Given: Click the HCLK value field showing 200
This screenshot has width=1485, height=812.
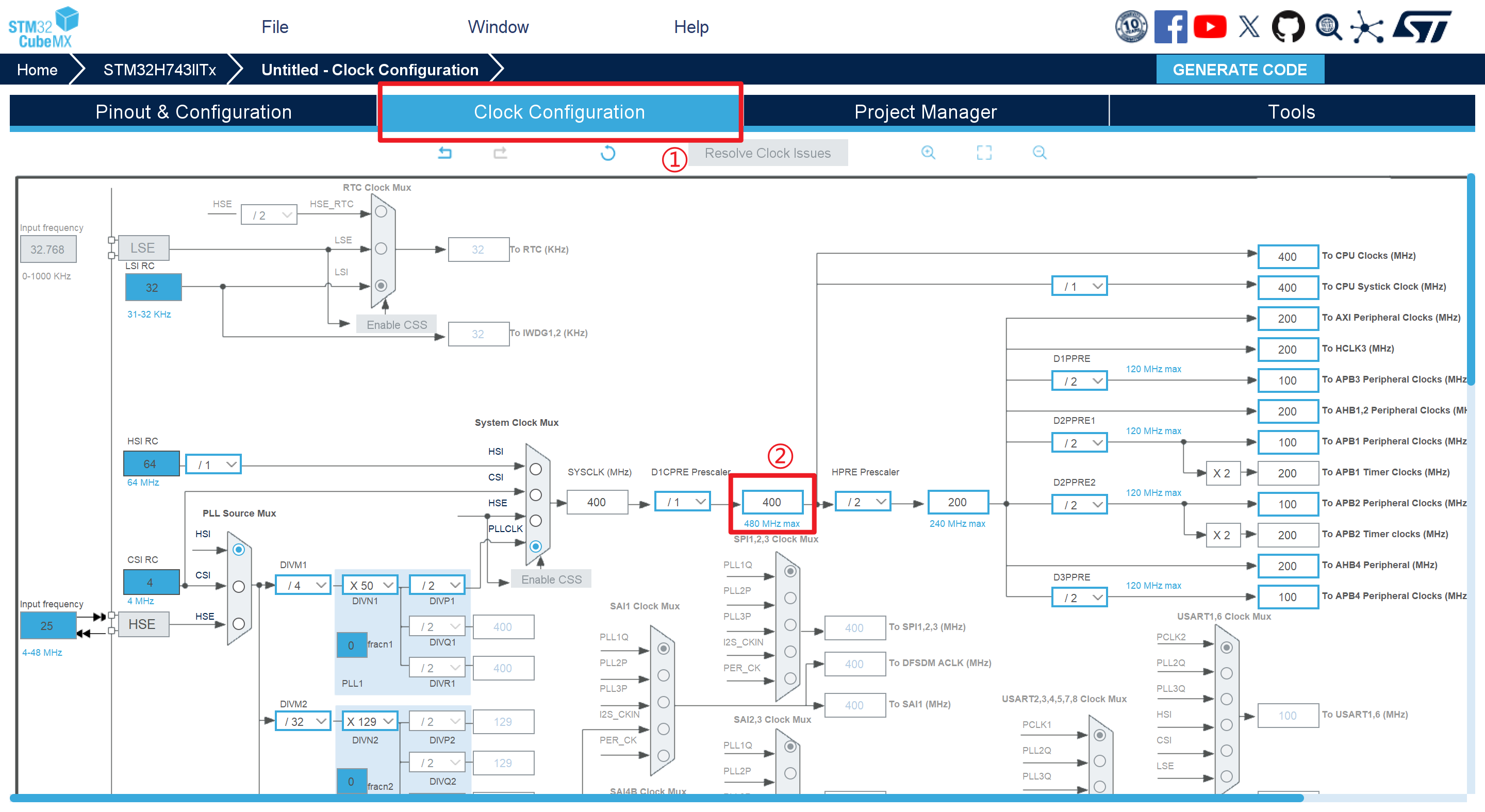Looking at the screenshot, I should 958,502.
